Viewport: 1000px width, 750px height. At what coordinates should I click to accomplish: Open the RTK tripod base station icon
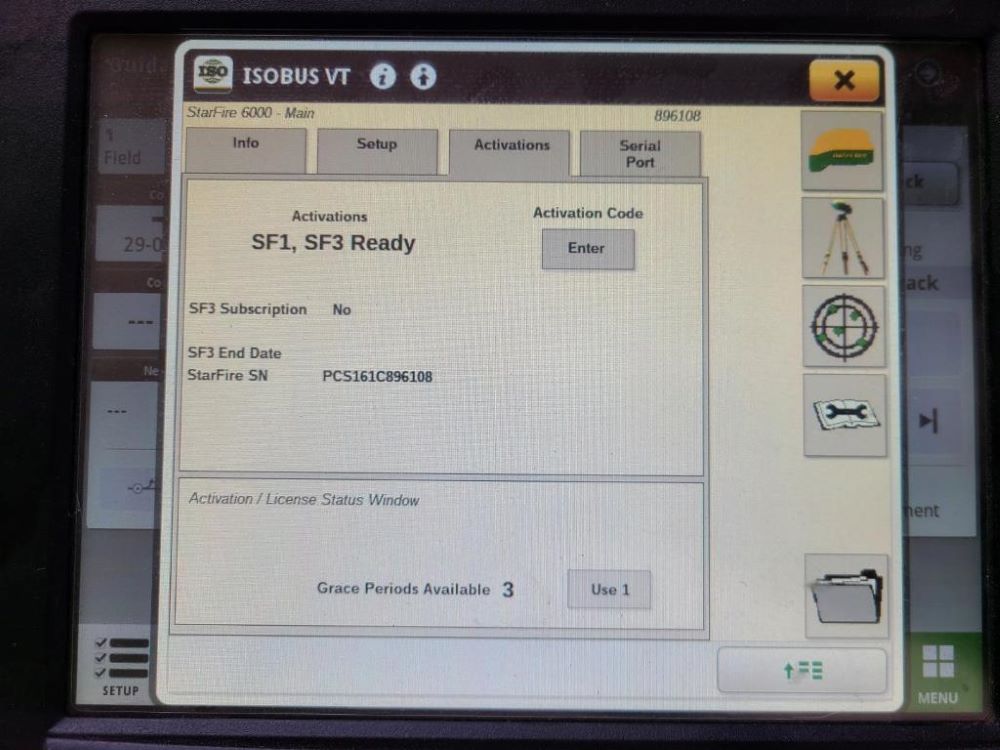click(843, 239)
